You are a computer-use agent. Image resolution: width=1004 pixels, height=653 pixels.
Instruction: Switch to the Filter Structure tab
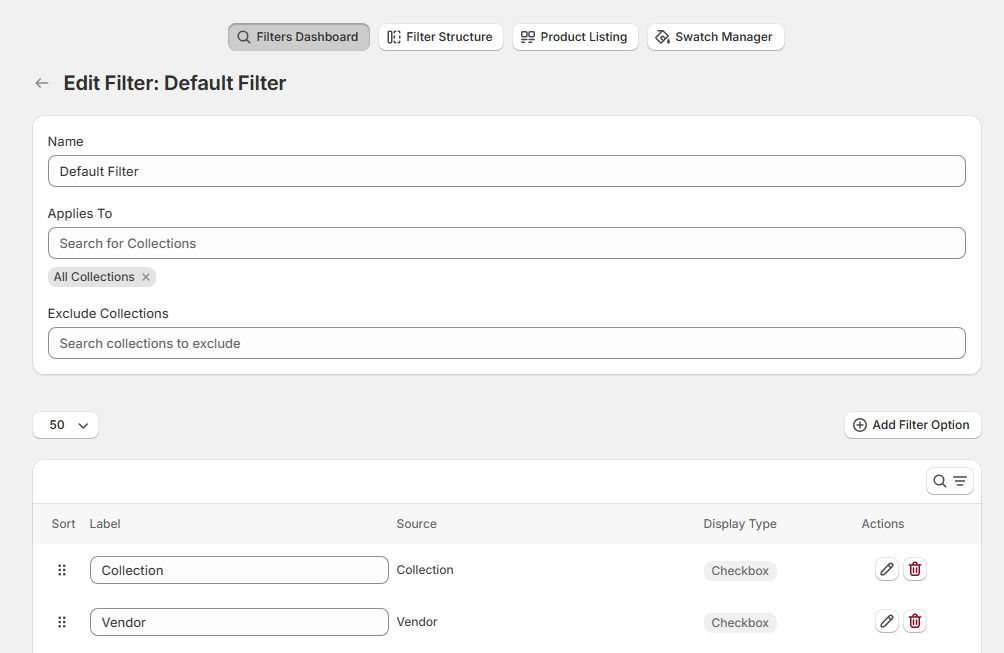tap(440, 37)
